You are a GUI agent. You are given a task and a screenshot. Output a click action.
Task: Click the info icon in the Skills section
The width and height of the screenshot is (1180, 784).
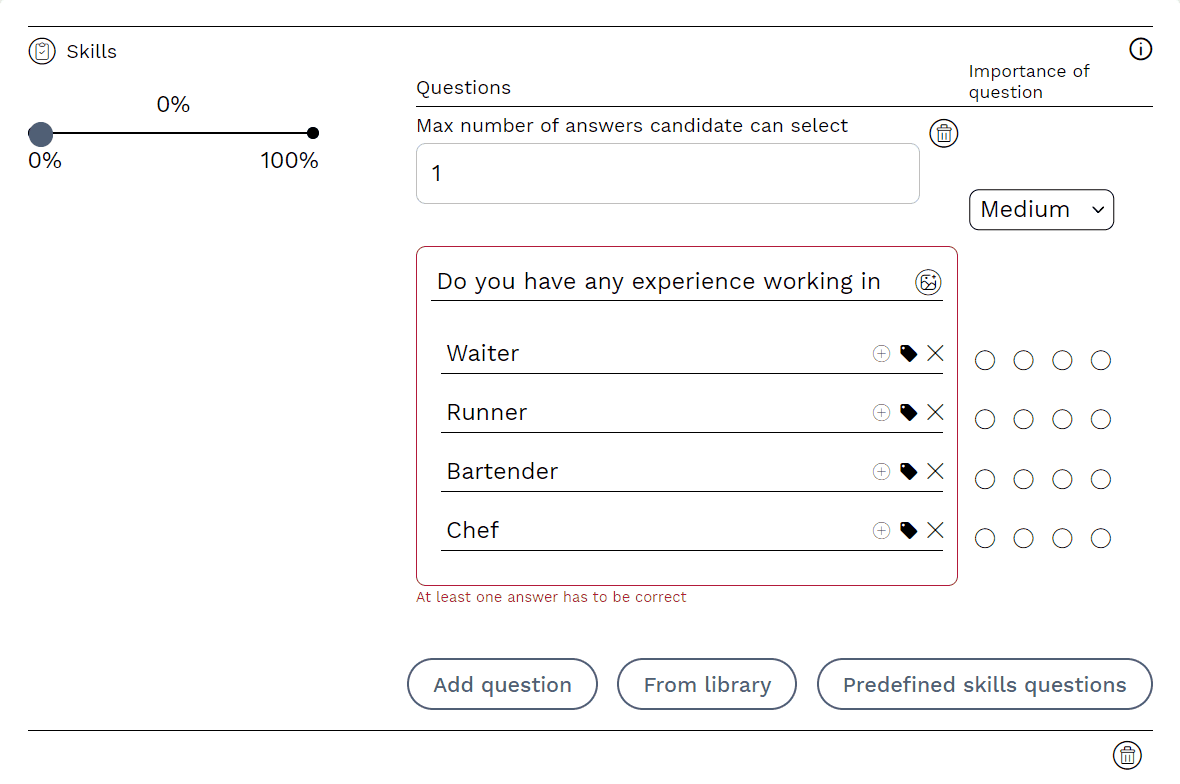pyautogui.click(x=1140, y=49)
